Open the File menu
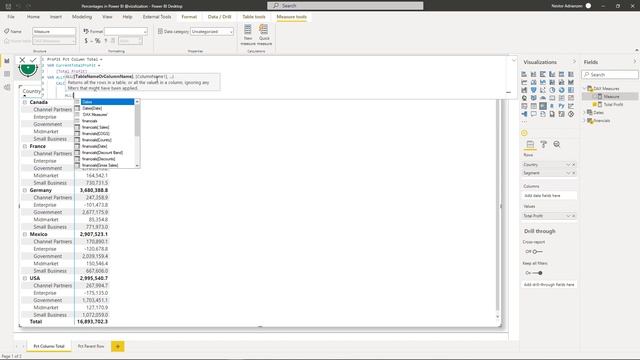The height and width of the screenshot is (360, 640). (11, 17)
